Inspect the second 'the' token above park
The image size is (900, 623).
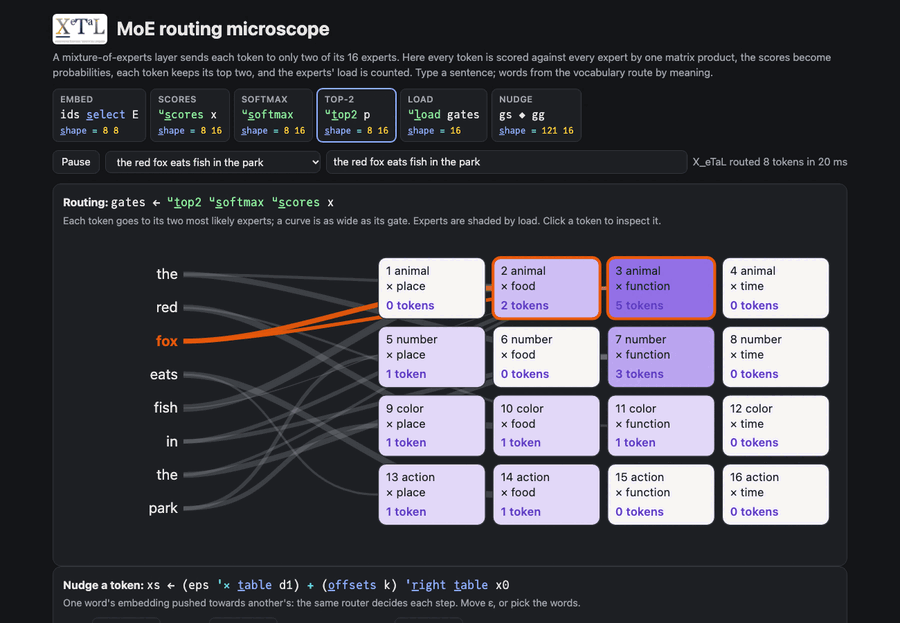167,475
